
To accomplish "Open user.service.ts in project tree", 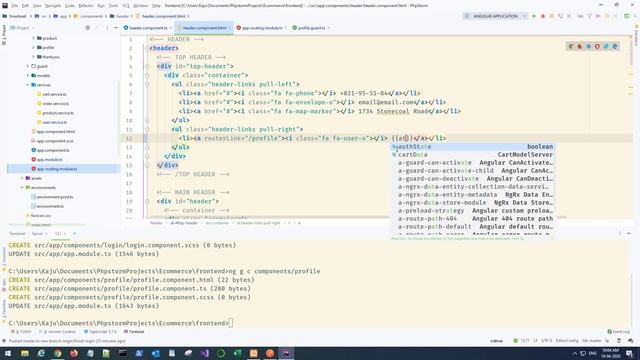I will tap(54, 122).
